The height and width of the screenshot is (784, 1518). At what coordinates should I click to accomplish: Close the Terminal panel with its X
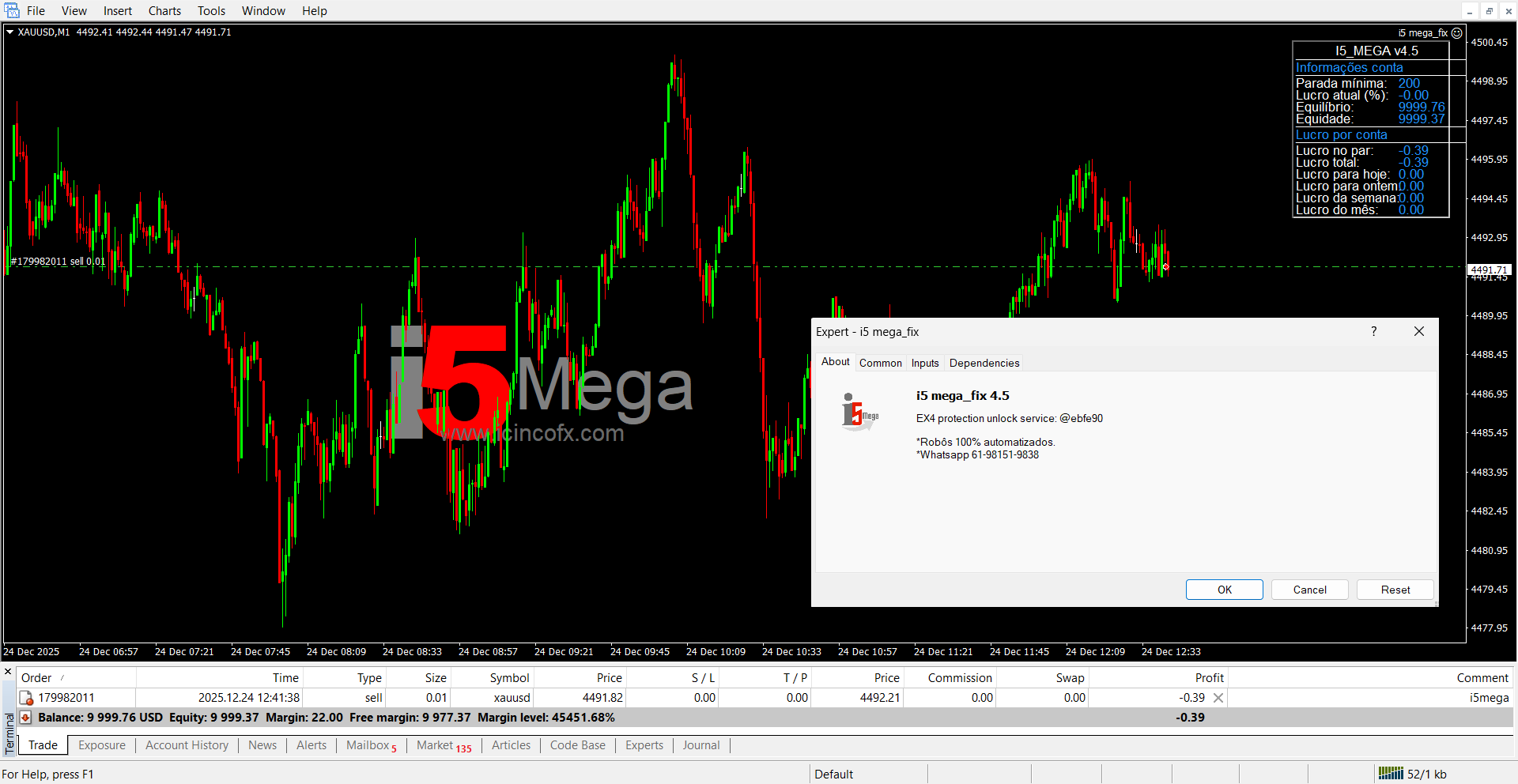8,673
